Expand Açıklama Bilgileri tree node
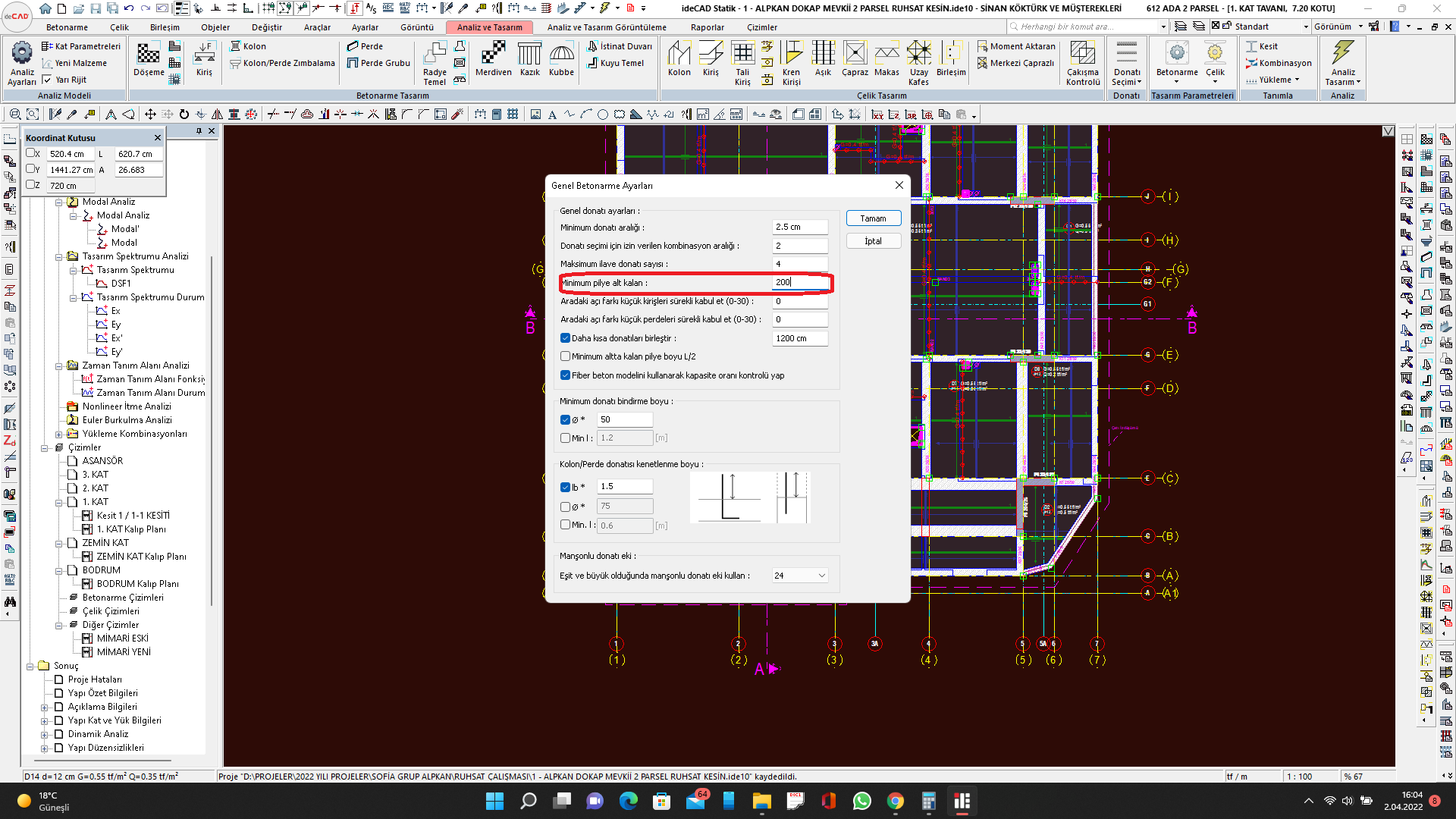 pos(44,707)
